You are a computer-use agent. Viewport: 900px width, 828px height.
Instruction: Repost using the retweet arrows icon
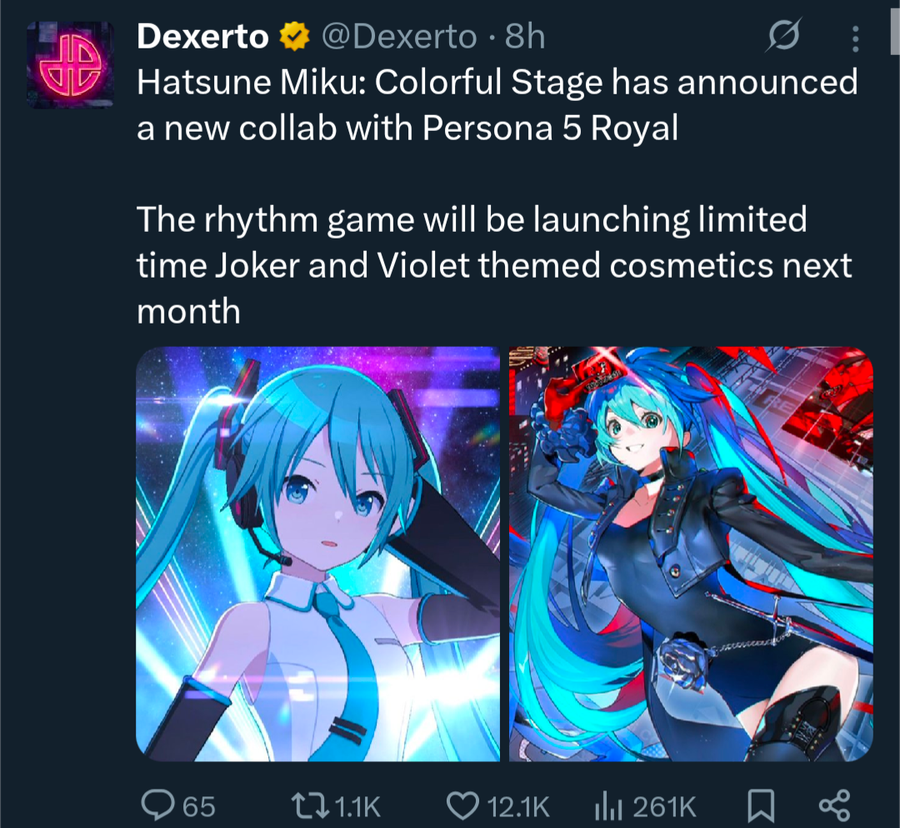310,805
